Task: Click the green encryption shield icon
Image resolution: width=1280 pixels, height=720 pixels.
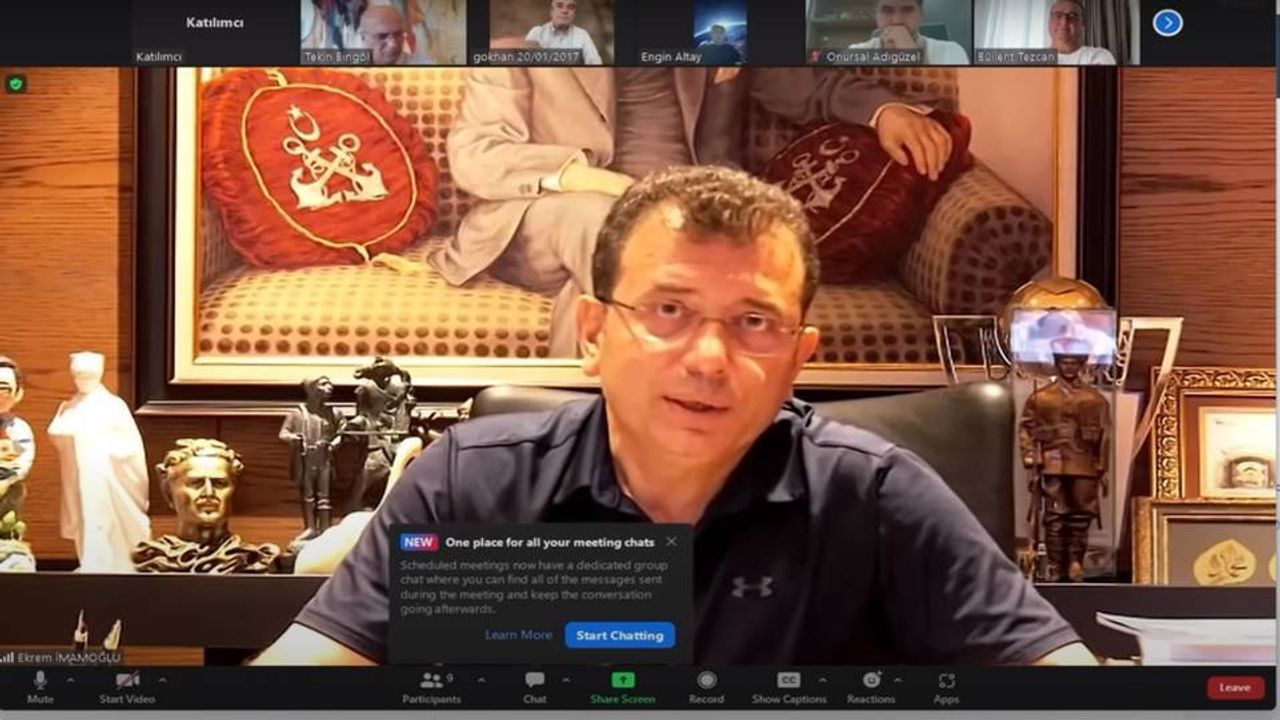Action: [15, 84]
